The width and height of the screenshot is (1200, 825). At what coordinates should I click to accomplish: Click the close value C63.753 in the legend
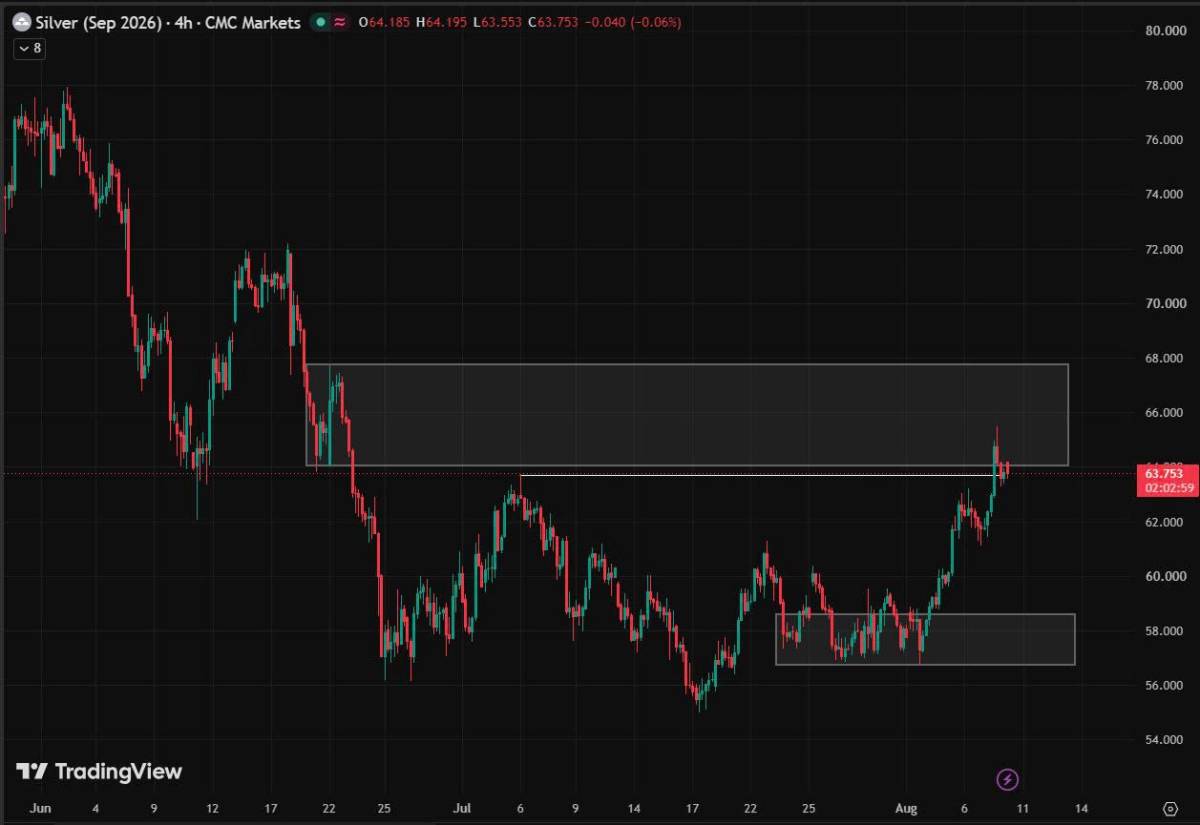(554, 22)
